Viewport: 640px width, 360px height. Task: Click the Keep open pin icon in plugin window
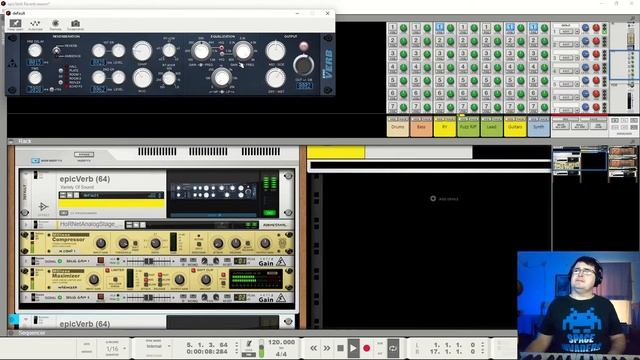pos(15,24)
